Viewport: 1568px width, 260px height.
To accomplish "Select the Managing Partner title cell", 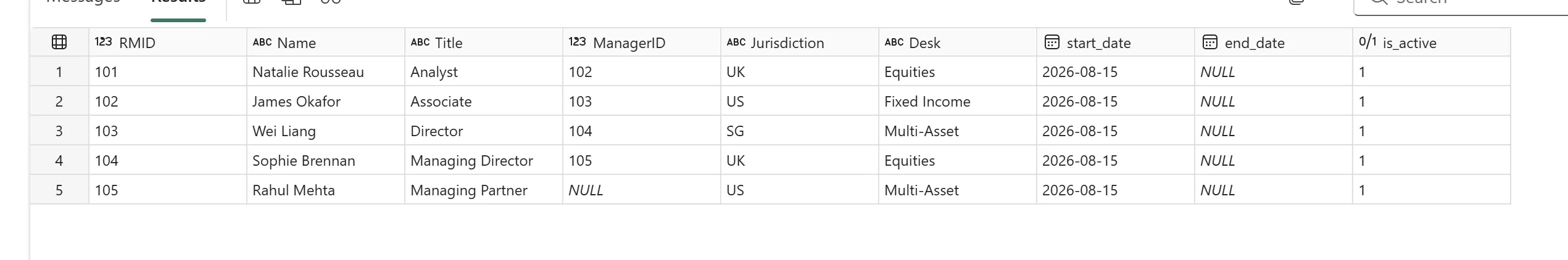I will 484,190.
